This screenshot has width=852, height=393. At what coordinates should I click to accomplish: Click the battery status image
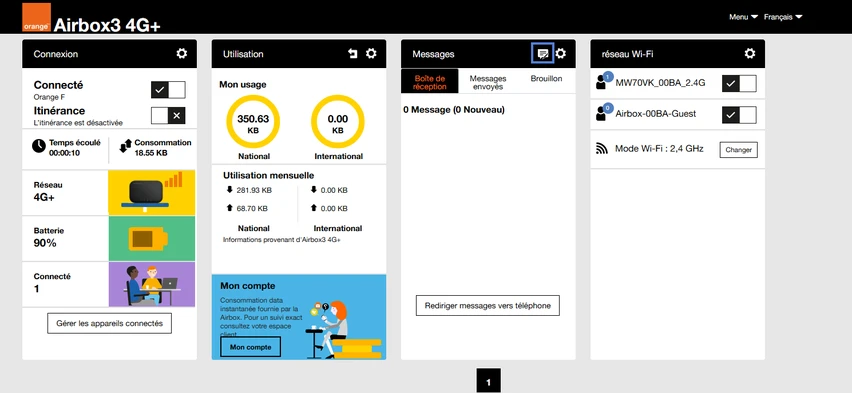coord(152,239)
